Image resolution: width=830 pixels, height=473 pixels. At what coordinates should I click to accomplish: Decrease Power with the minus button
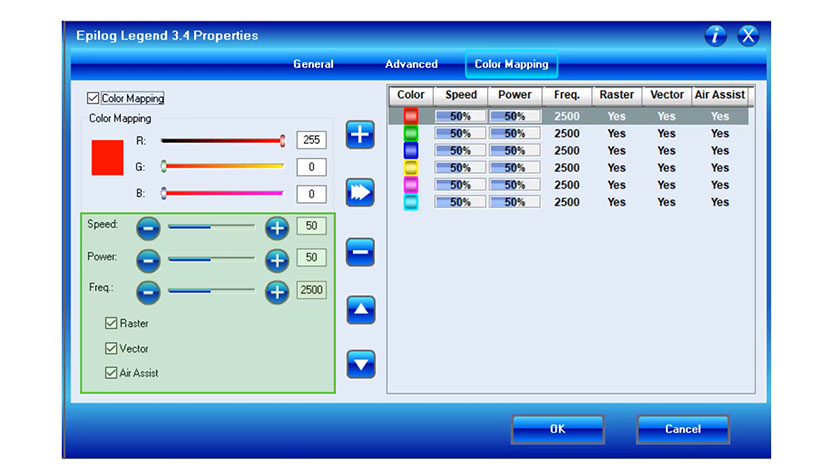tap(148, 260)
